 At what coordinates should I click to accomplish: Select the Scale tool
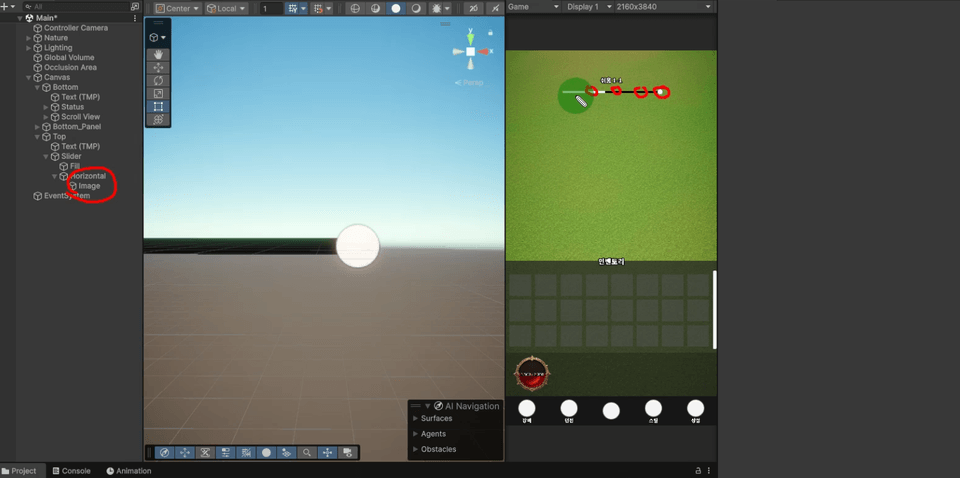pos(158,94)
